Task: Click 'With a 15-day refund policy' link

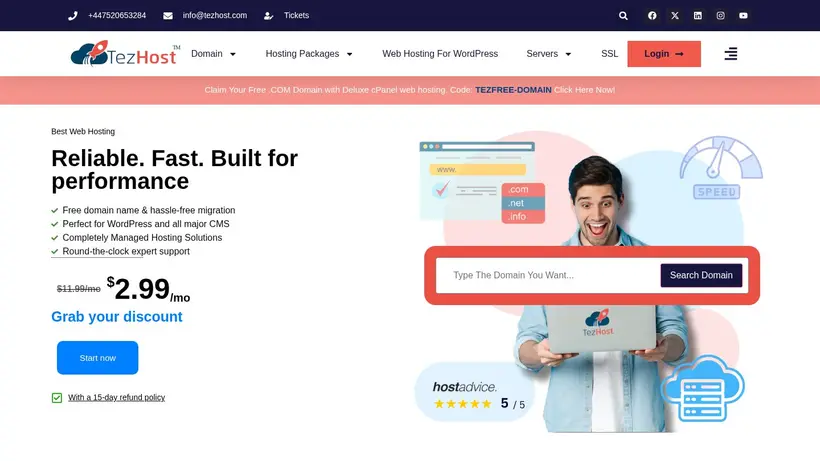Action: [x=116, y=398]
